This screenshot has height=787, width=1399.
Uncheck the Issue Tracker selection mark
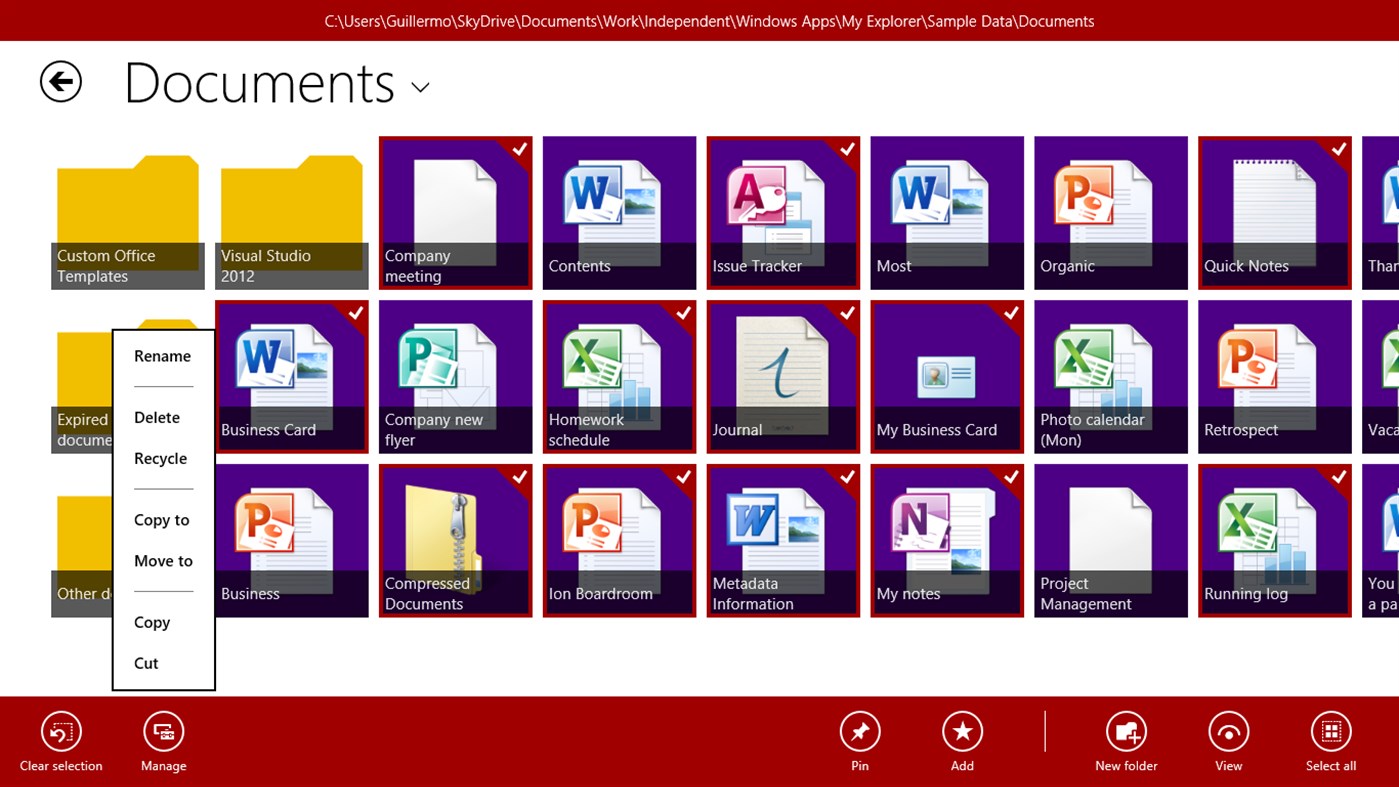click(847, 149)
